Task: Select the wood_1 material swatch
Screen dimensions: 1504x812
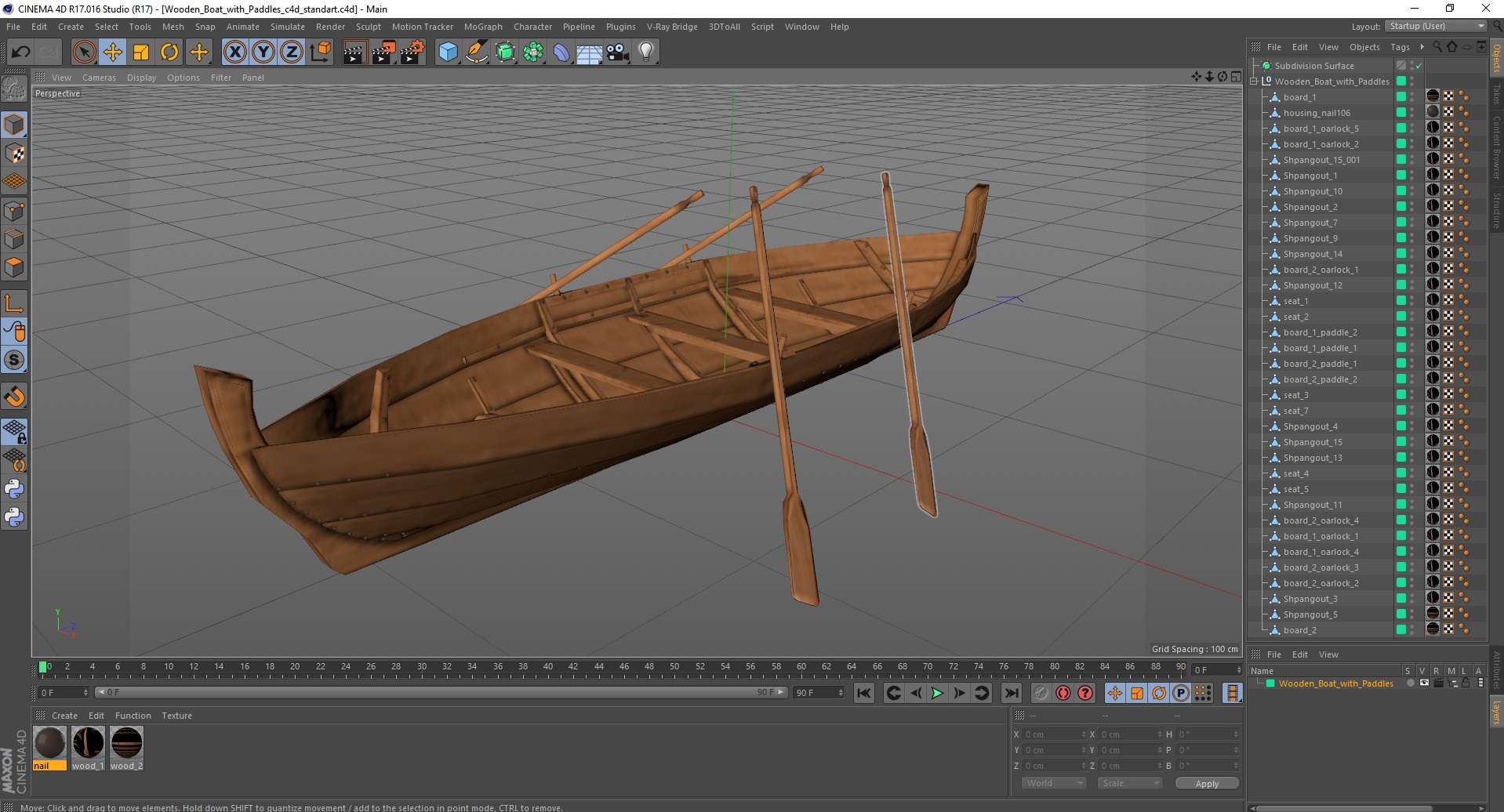Action: click(88, 749)
